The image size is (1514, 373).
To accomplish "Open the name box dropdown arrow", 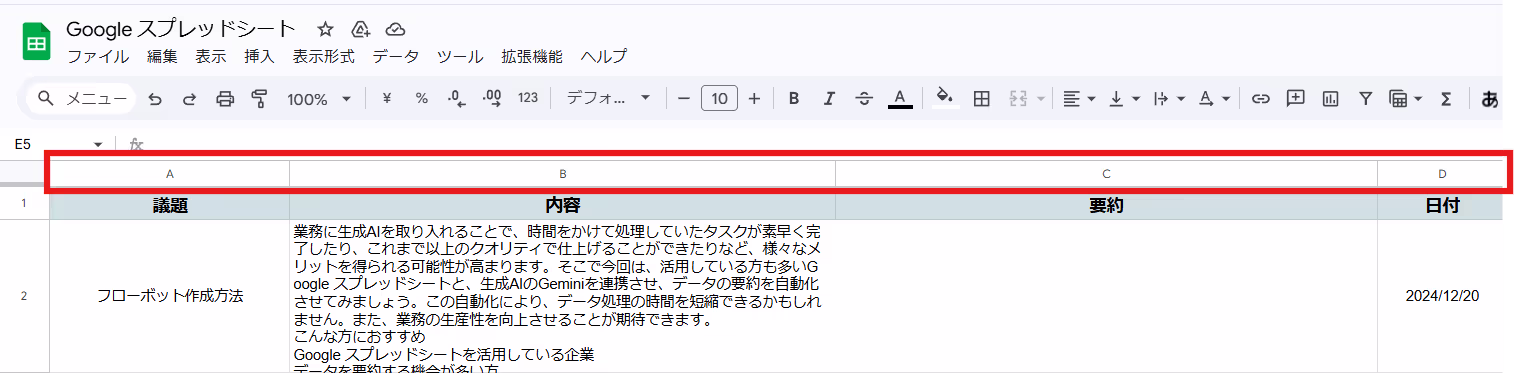I will [x=98, y=145].
